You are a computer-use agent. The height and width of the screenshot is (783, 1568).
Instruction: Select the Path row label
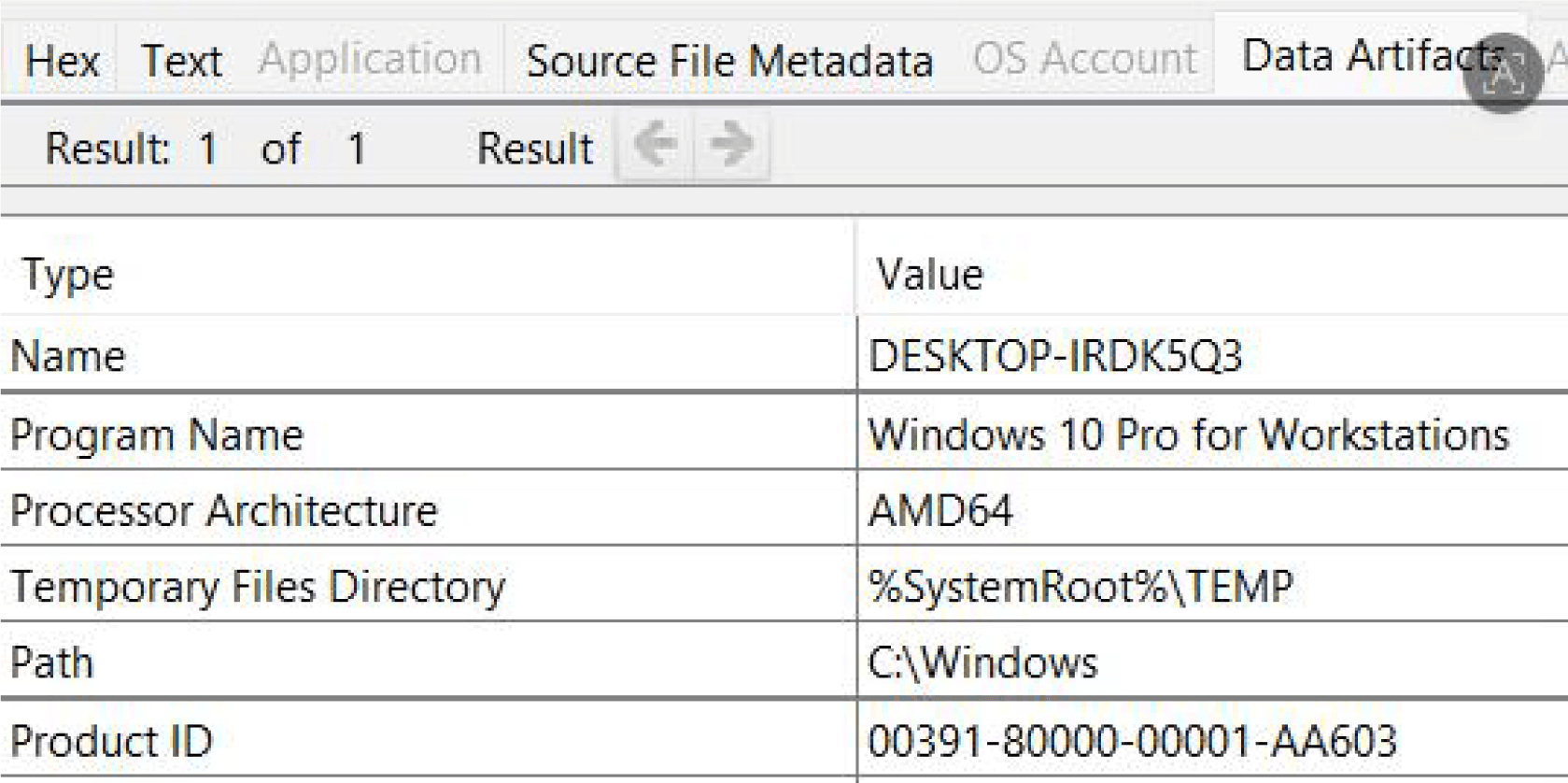point(51,662)
